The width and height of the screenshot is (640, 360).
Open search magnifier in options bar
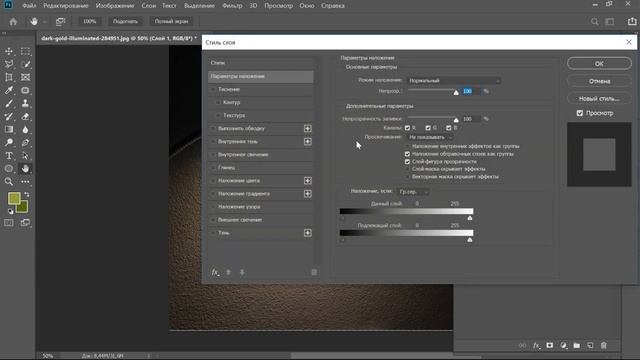click(595, 22)
